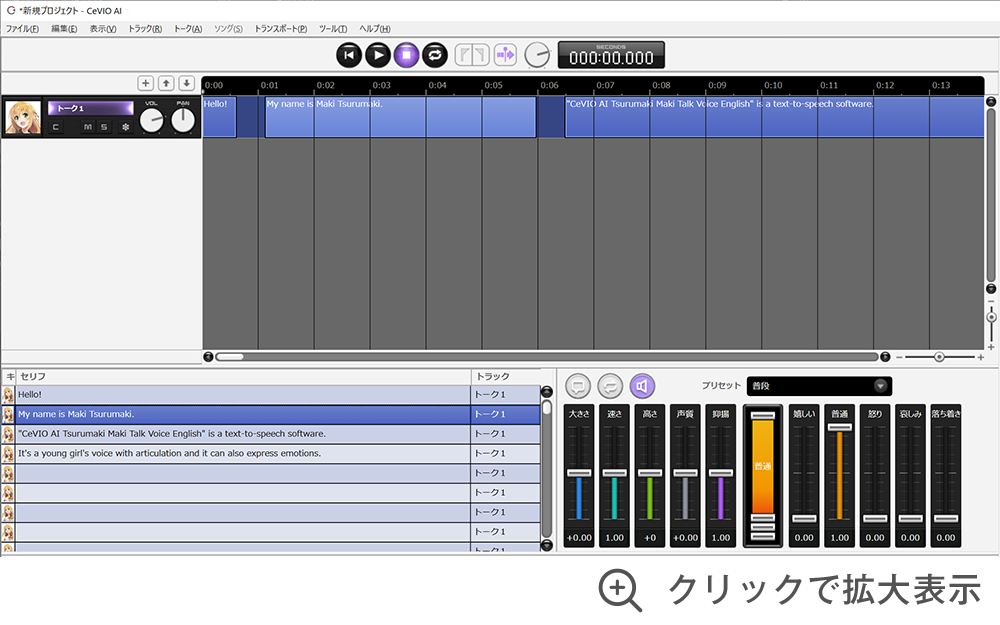Screen dimensions: 1000x625
Task: Click the 0:05 mark on time ruler
Action: pyautogui.click(x=493, y=85)
